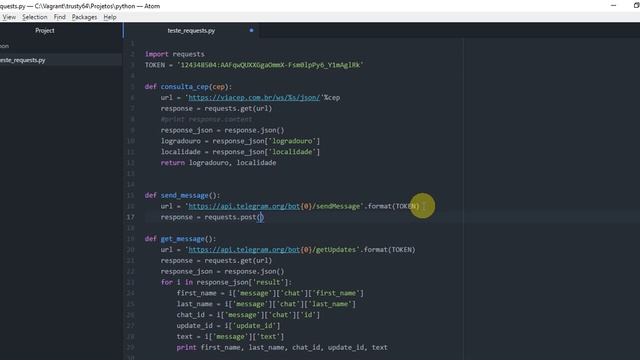
Task: Click the 'return logradouro, localidade' line
Action: click(x=218, y=162)
